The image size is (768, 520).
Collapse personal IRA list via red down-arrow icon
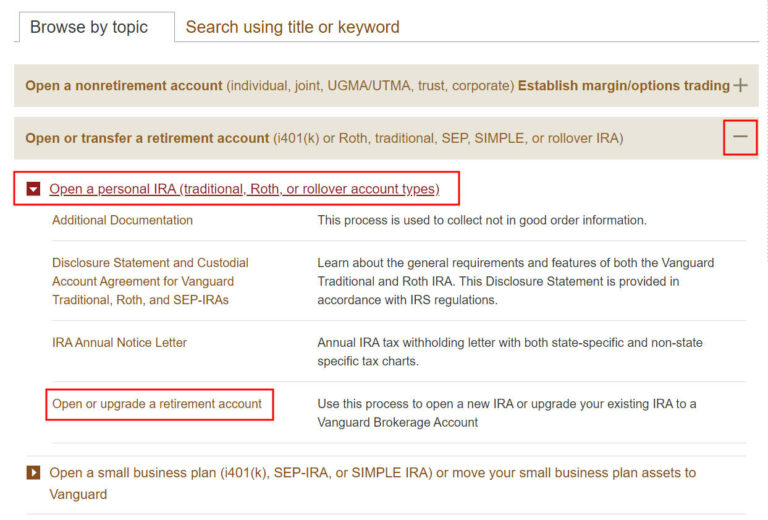pos(34,189)
